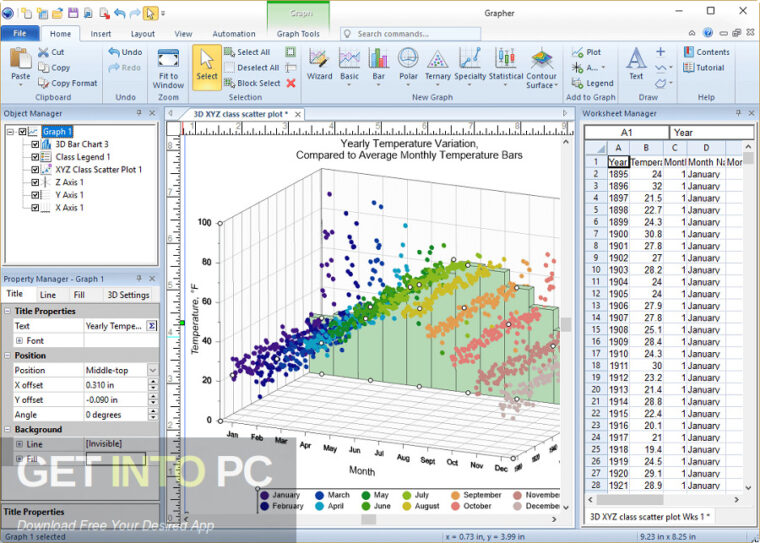
Task: Switch to the Insert ribbon tab
Action: (x=101, y=34)
